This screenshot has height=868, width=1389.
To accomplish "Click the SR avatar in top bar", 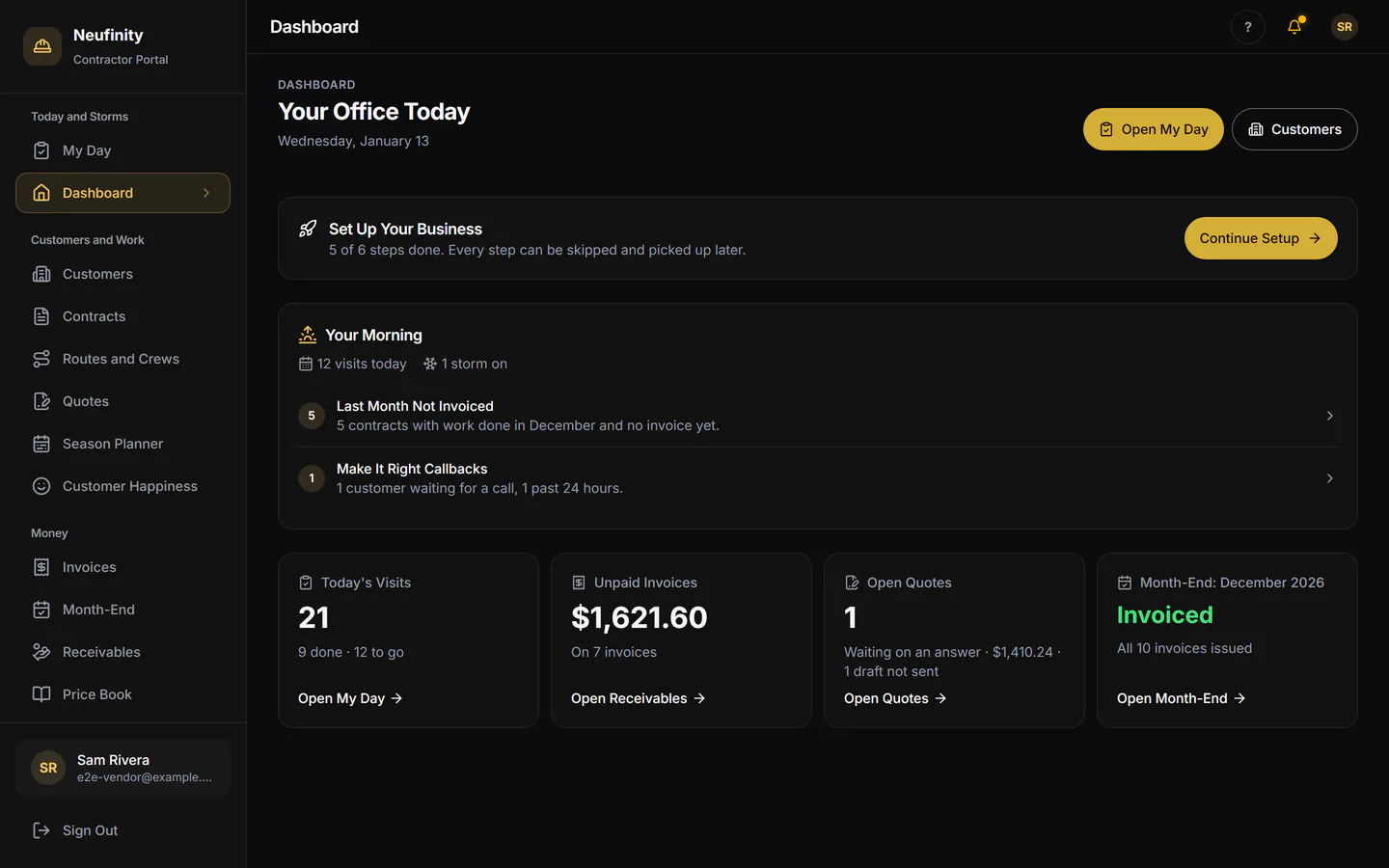I will (x=1345, y=27).
